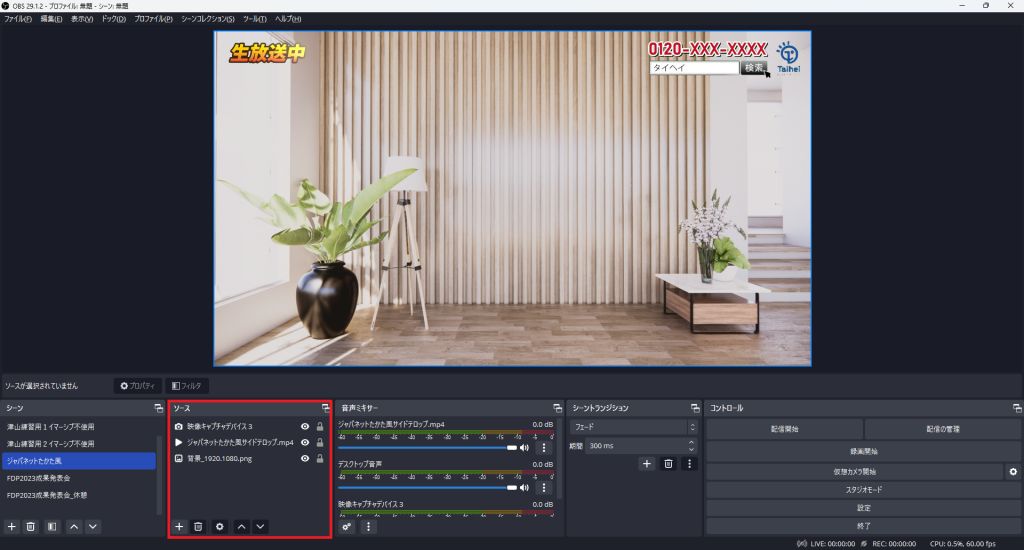This screenshot has height=550, width=1024.
Task: Mute the デスクトップ音声 speaker icon
Action: pyautogui.click(x=524, y=488)
